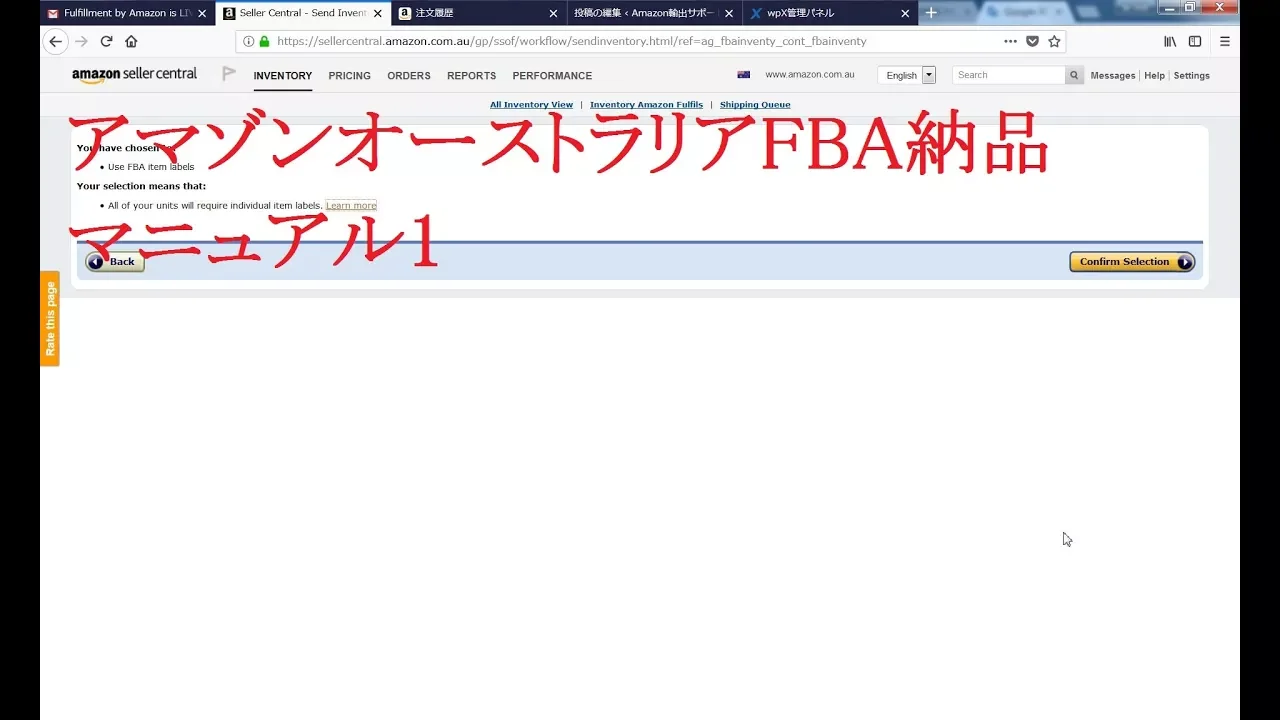1280x720 pixels.
Task: Close the 注文履歴 tab
Action: click(x=553, y=13)
